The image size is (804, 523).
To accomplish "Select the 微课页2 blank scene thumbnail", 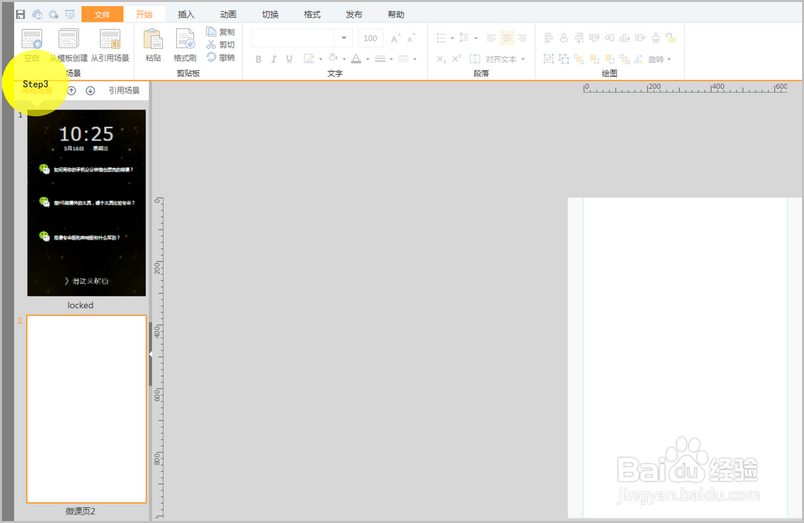I will [87, 409].
